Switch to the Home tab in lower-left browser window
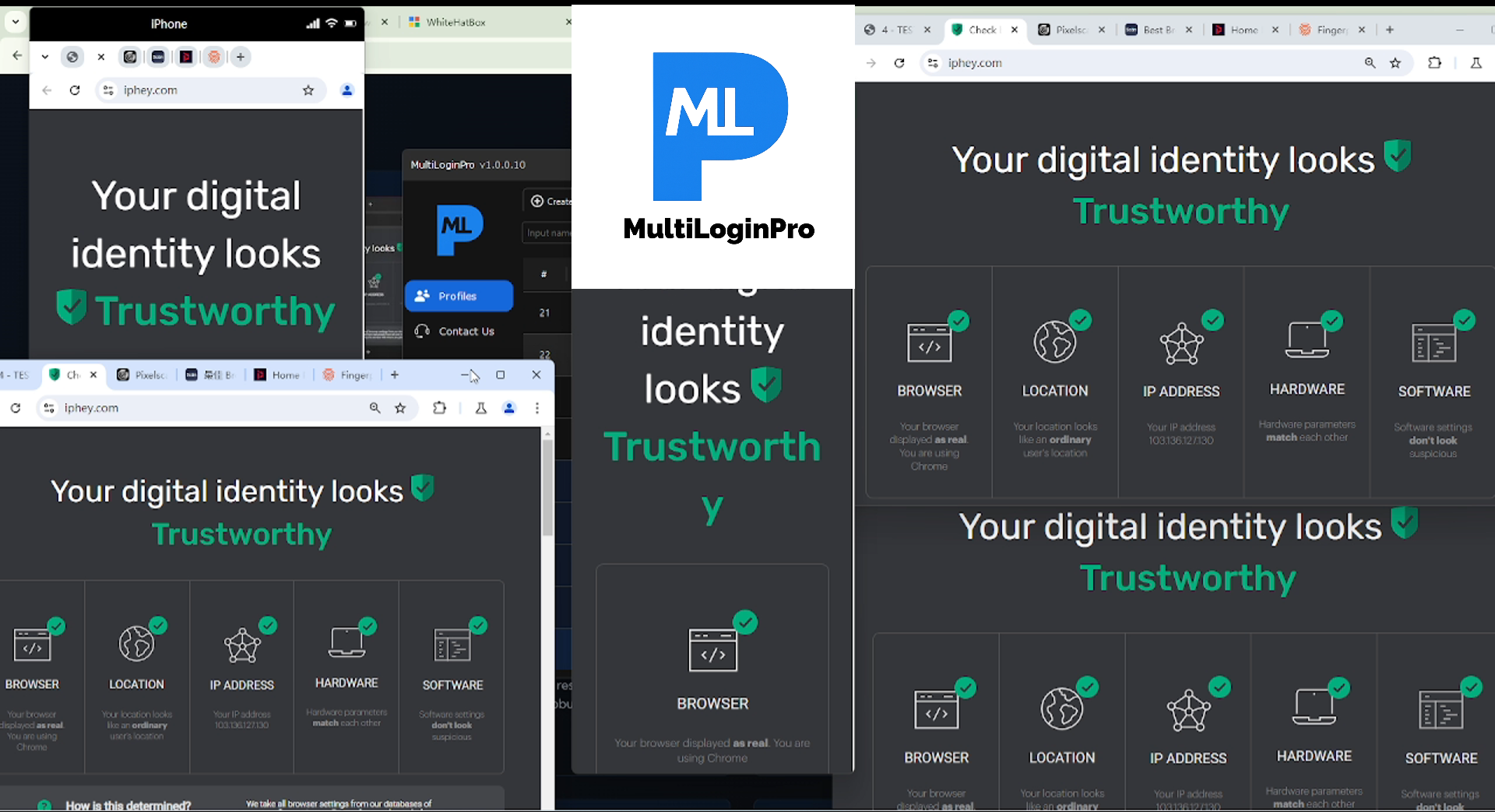This screenshot has height=812, width=1495. [x=278, y=375]
